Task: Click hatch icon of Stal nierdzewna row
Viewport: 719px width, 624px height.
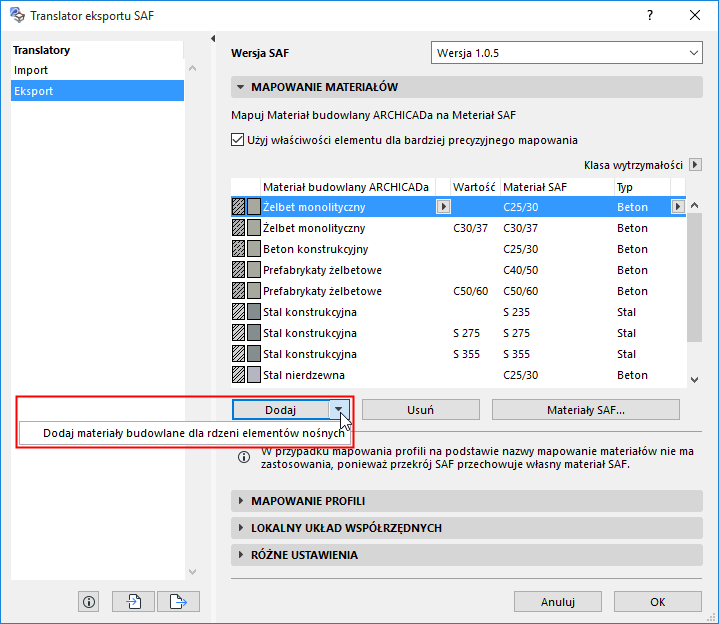Action: click(x=238, y=375)
